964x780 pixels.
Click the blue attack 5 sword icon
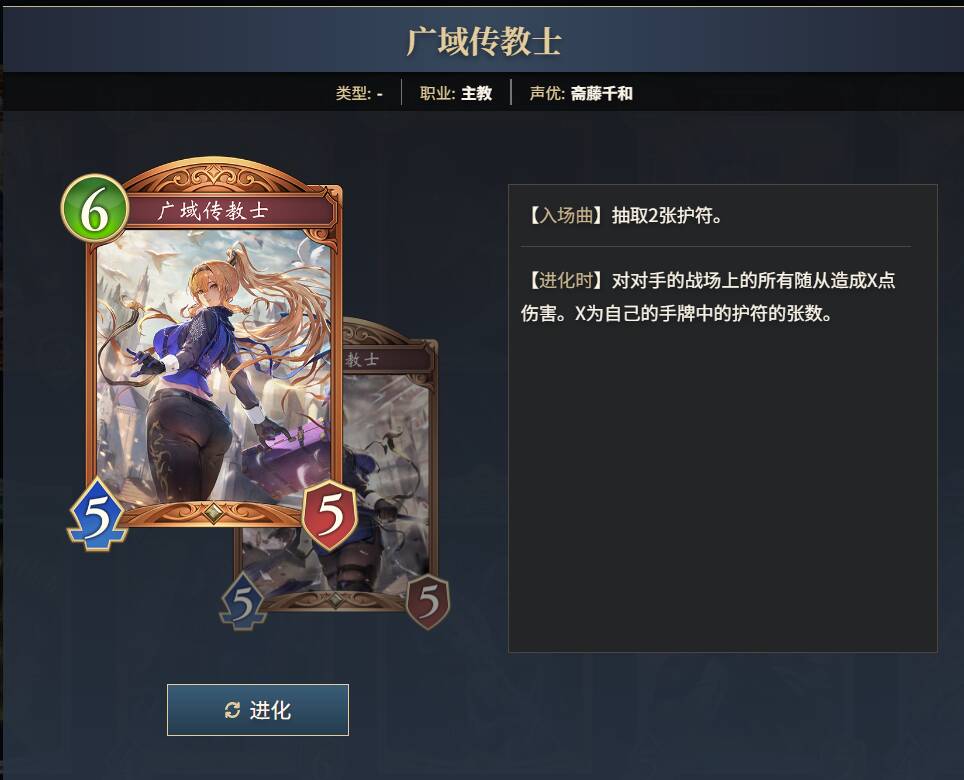(x=97, y=514)
